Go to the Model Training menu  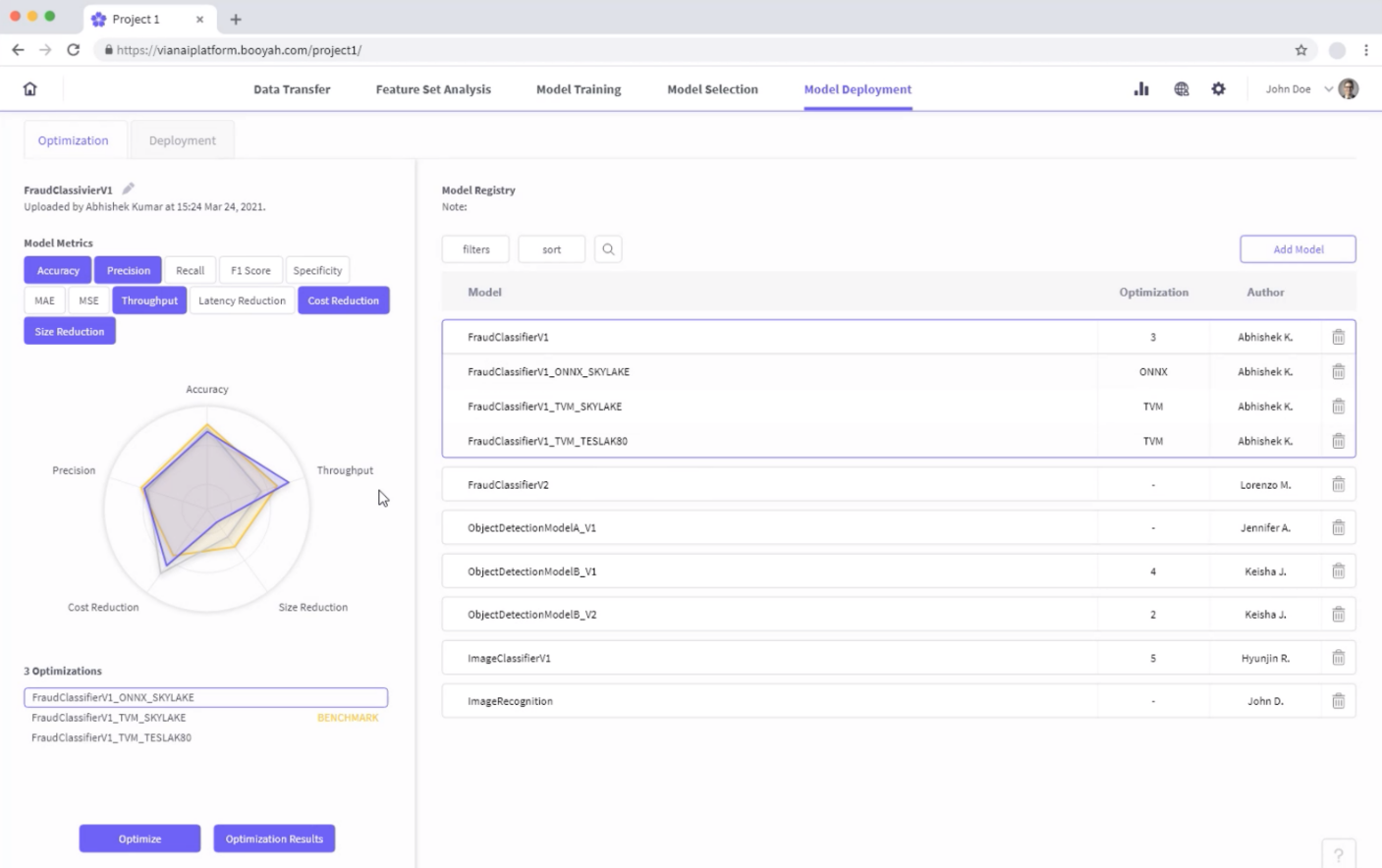(579, 89)
